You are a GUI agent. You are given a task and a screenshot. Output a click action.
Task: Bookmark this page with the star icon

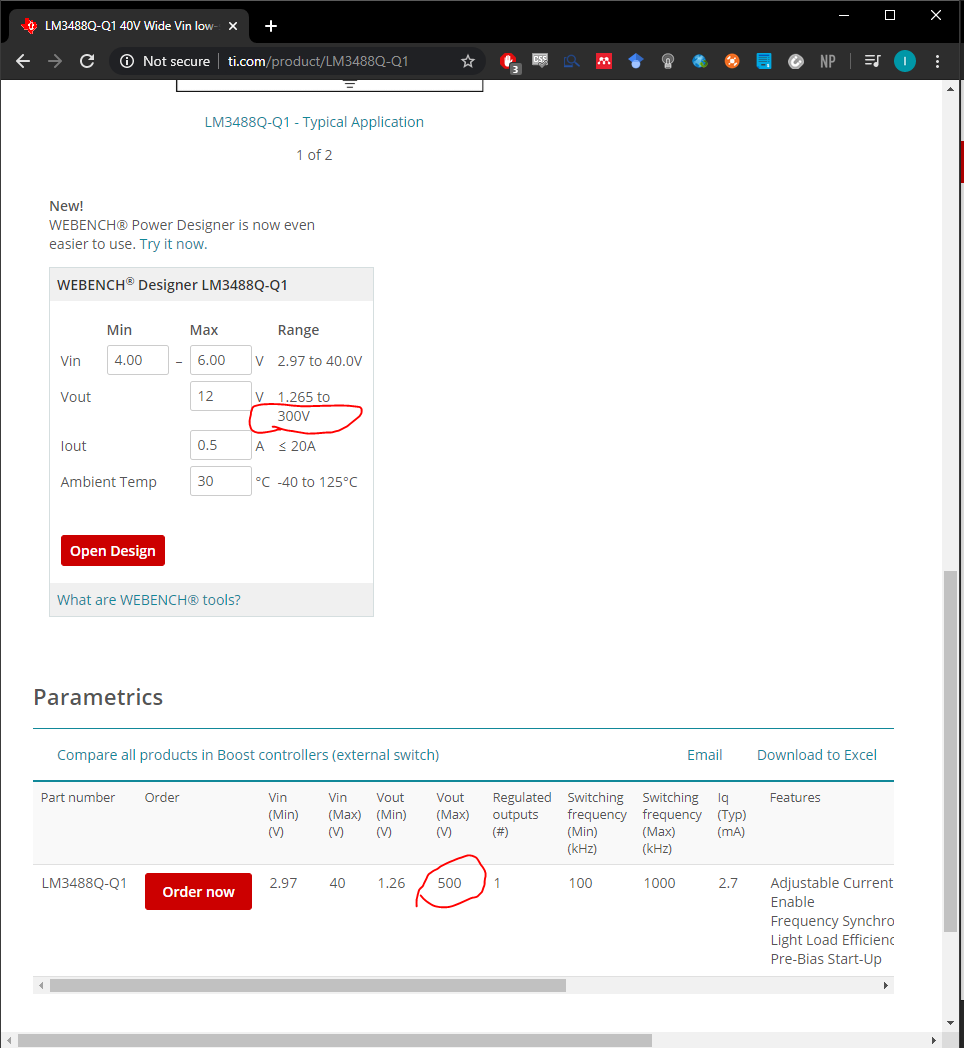click(468, 61)
